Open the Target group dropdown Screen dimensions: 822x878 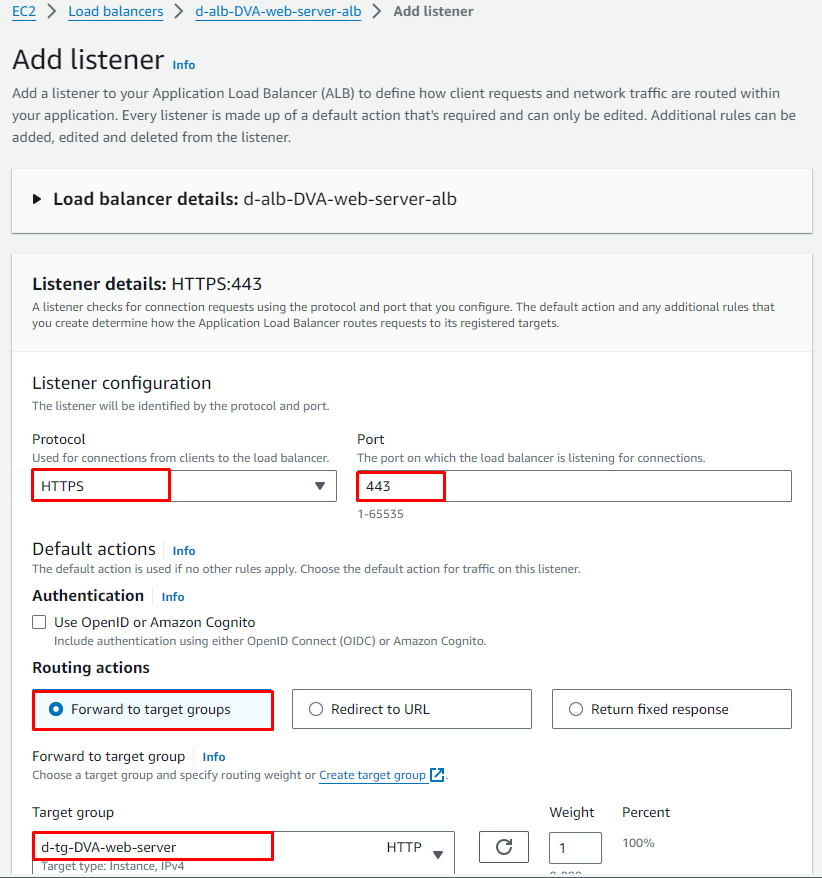tap(243, 848)
